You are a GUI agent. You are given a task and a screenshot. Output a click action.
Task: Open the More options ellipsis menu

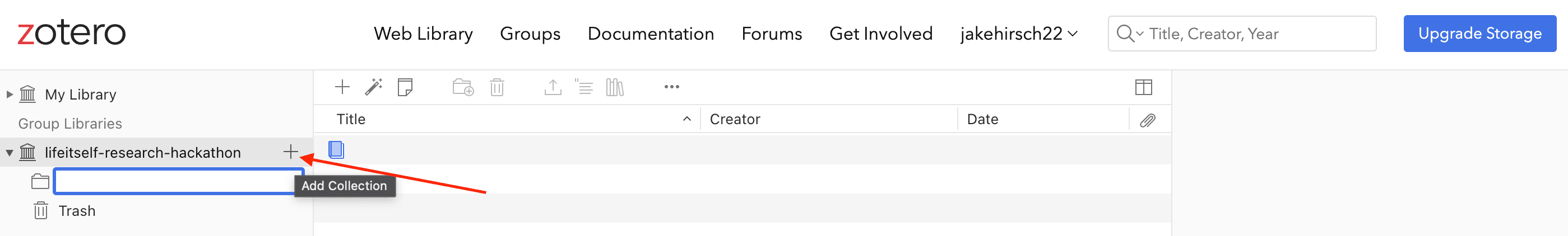click(x=671, y=87)
